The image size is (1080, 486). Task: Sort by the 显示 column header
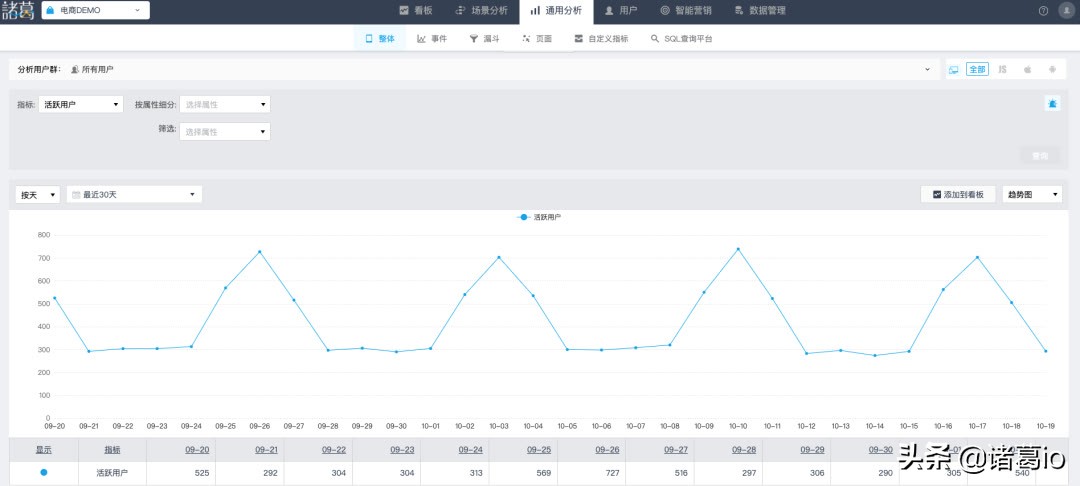[x=43, y=450]
